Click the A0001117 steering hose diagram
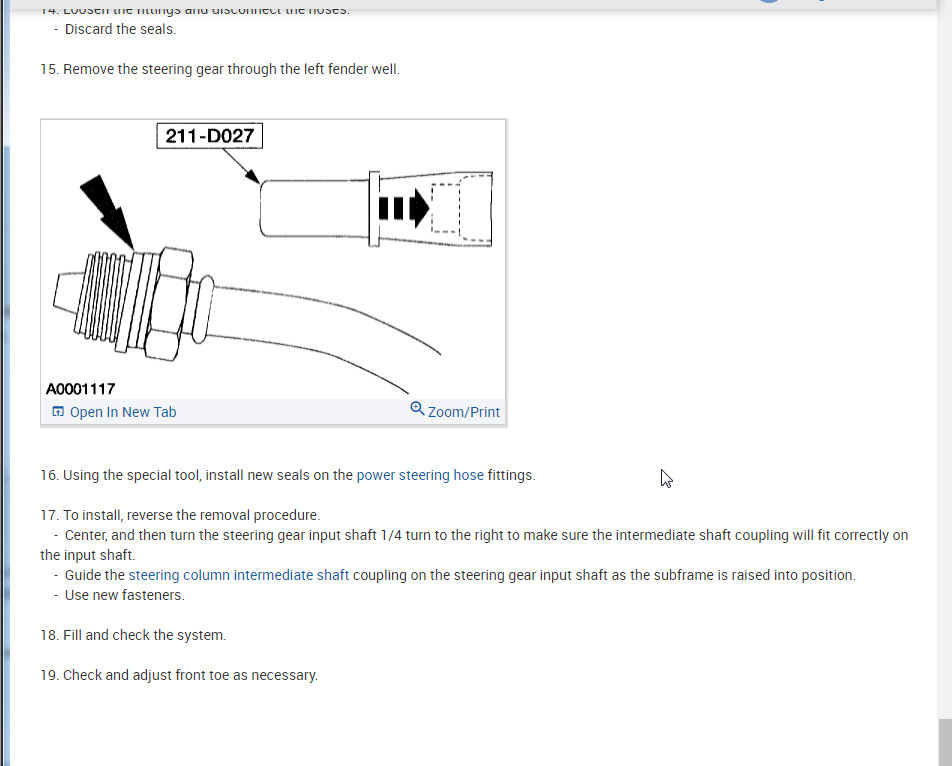The height and width of the screenshot is (766, 952). [x=273, y=259]
